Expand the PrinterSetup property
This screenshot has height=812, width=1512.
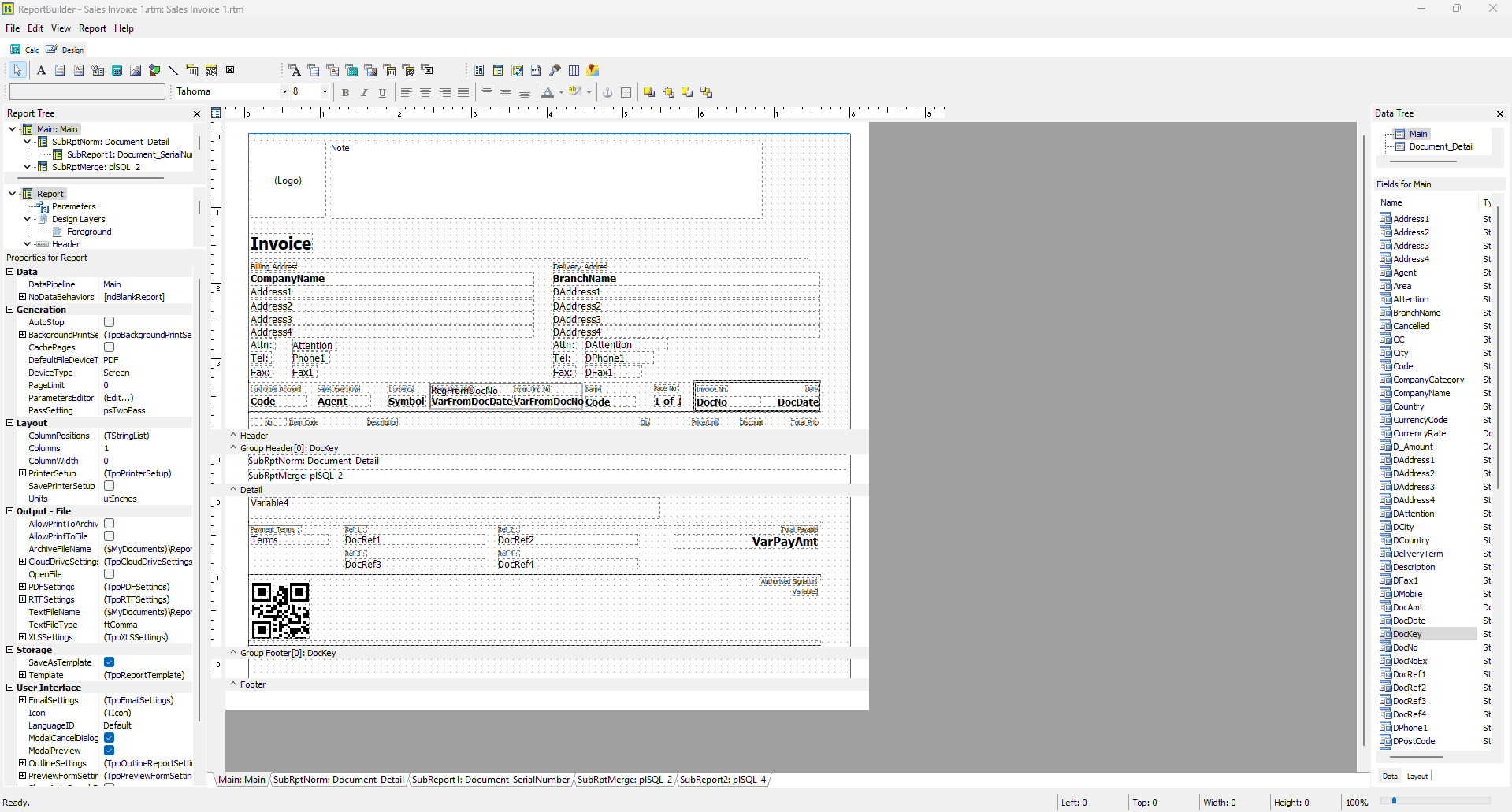(x=22, y=473)
